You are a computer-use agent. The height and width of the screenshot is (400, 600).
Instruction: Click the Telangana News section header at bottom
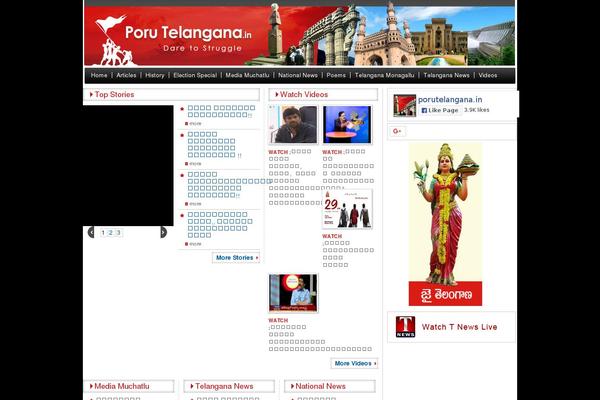click(229, 386)
